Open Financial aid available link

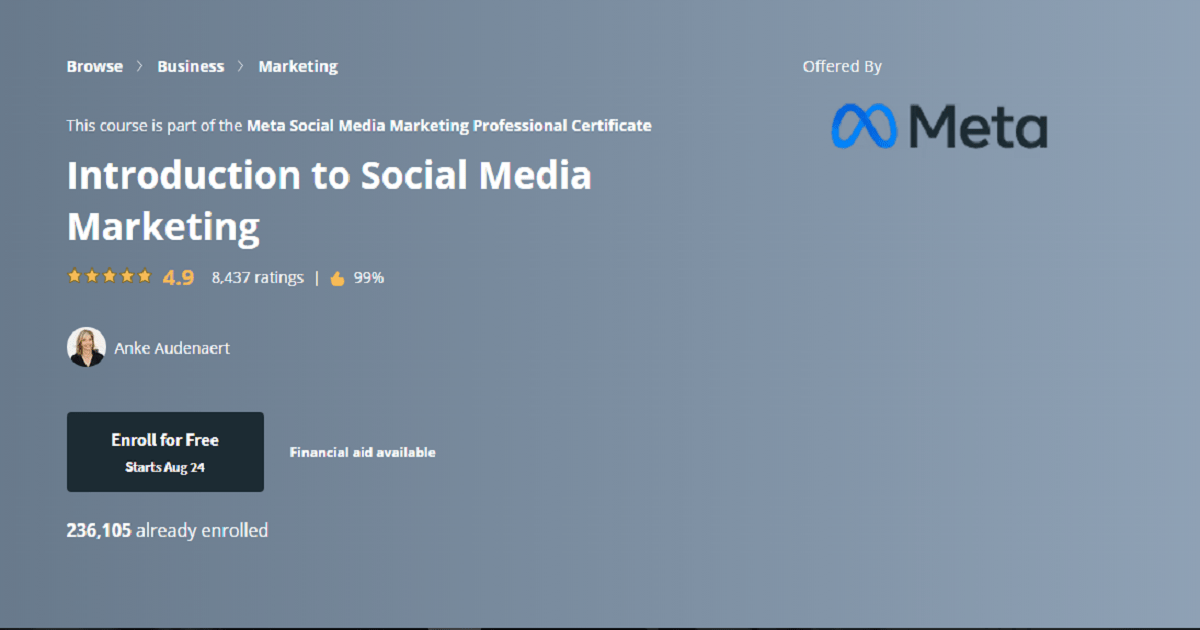pyautogui.click(x=362, y=452)
